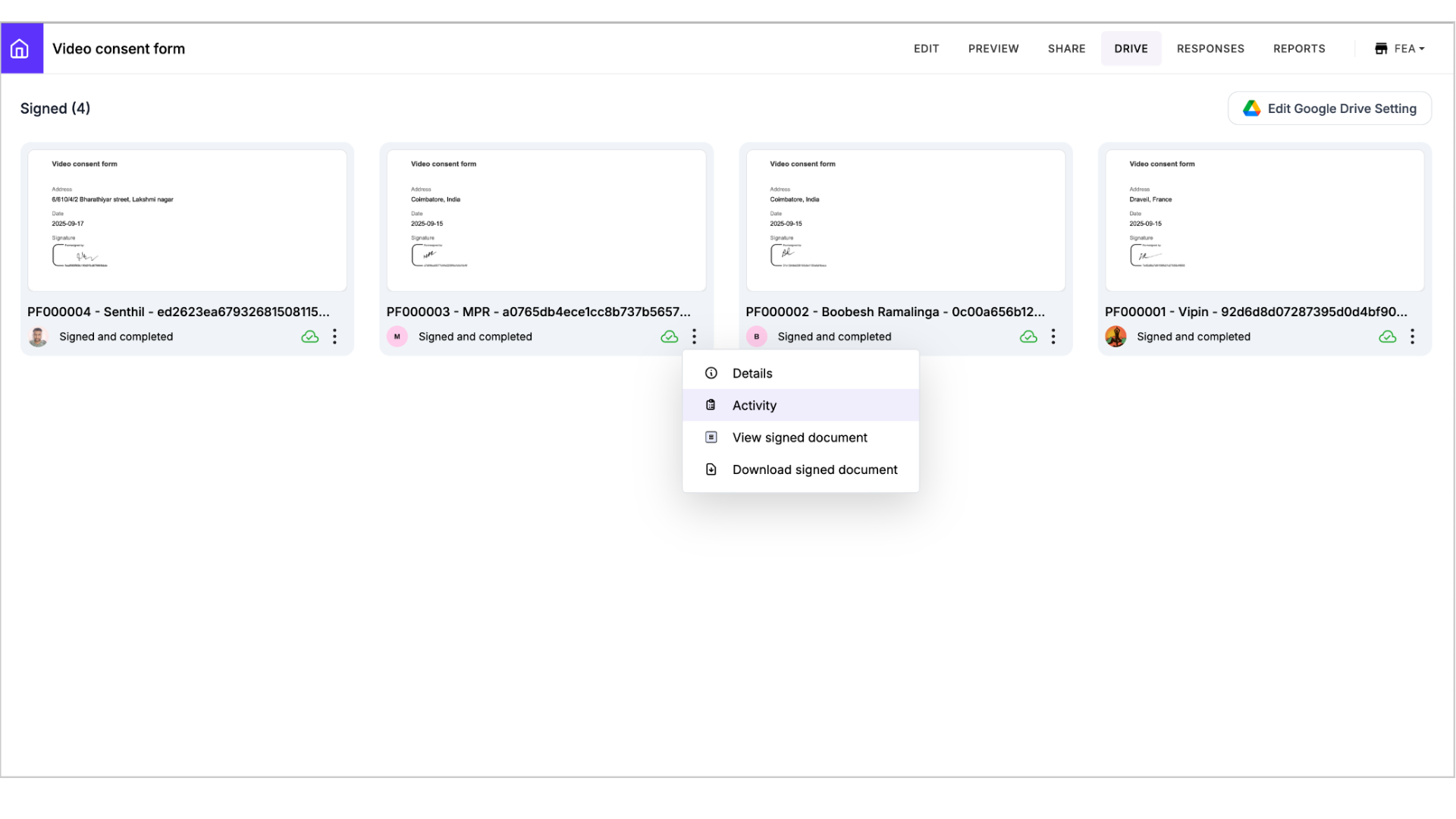Click the PF000001 - Vipin file name
Image resolution: width=1456 pixels, height=819 pixels.
click(x=1256, y=312)
